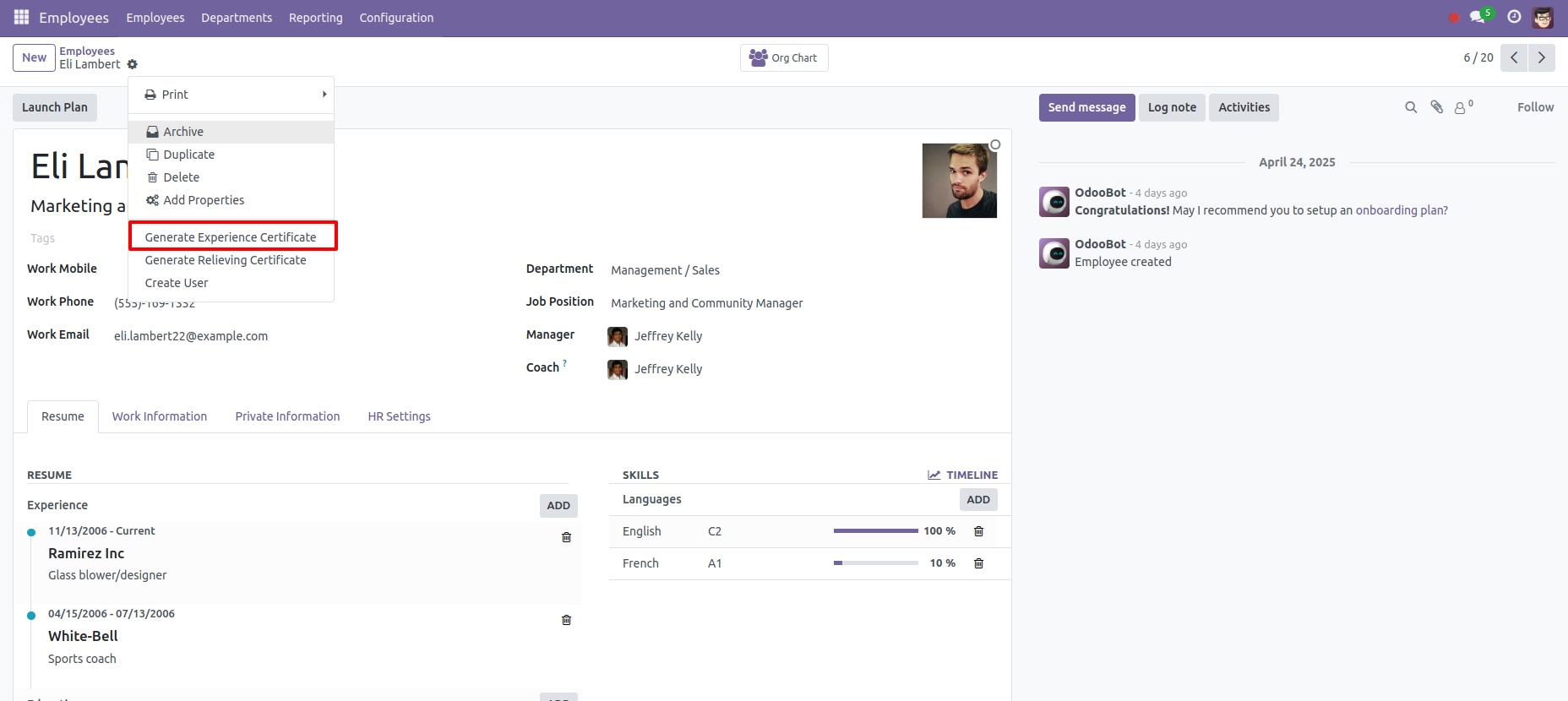This screenshot has height=701, width=1568.
Task: Click the red recording dot indicator
Action: coord(1454,18)
